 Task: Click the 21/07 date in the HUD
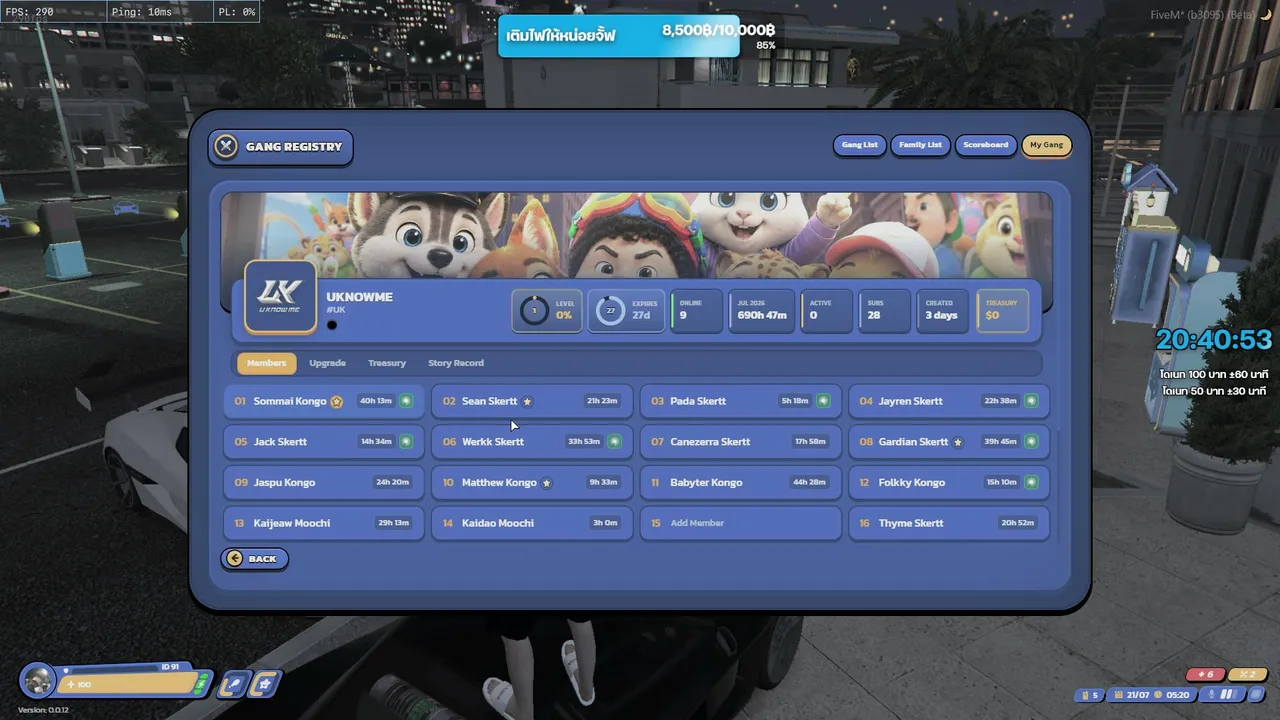pyautogui.click(x=1138, y=695)
